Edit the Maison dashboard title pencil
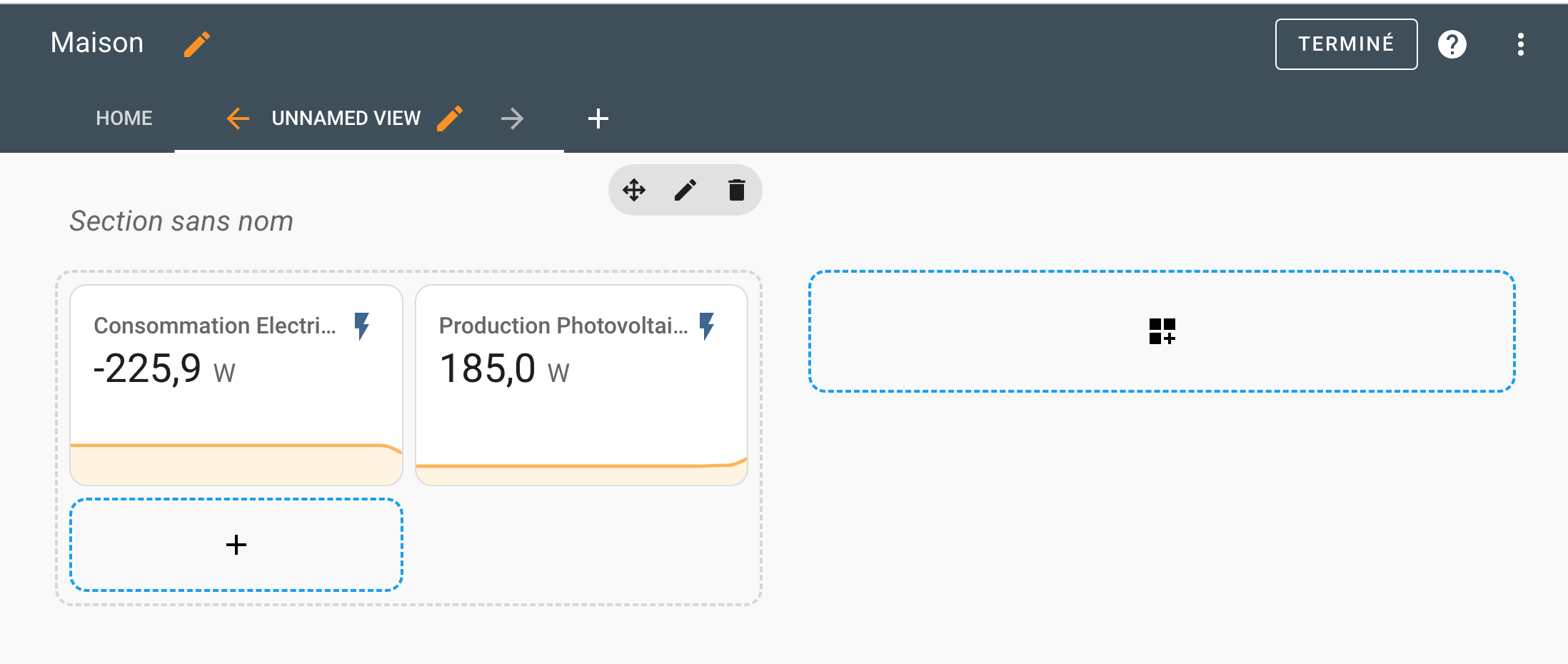1568x664 pixels. pos(197,44)
